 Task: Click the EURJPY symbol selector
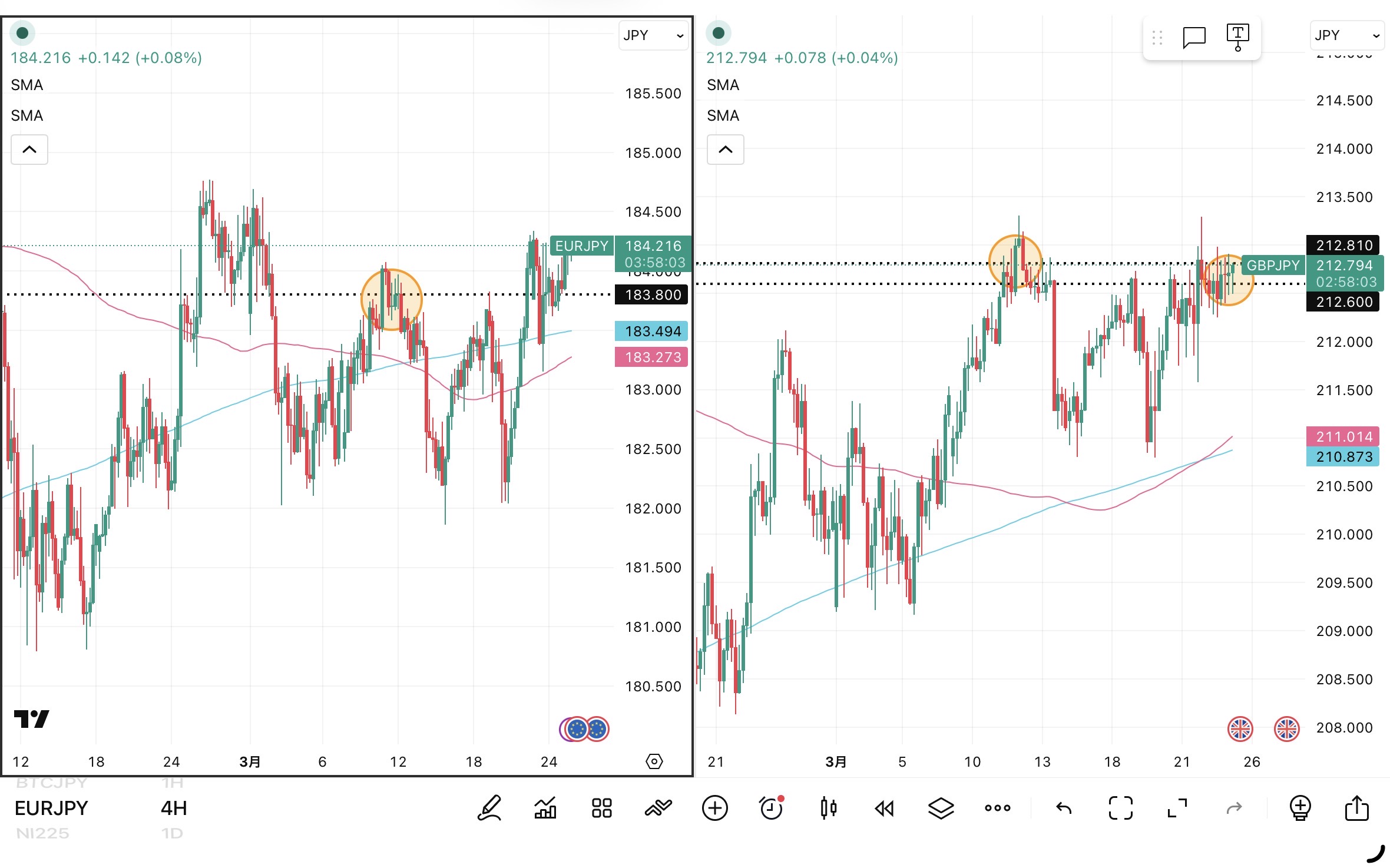(51, 808)
